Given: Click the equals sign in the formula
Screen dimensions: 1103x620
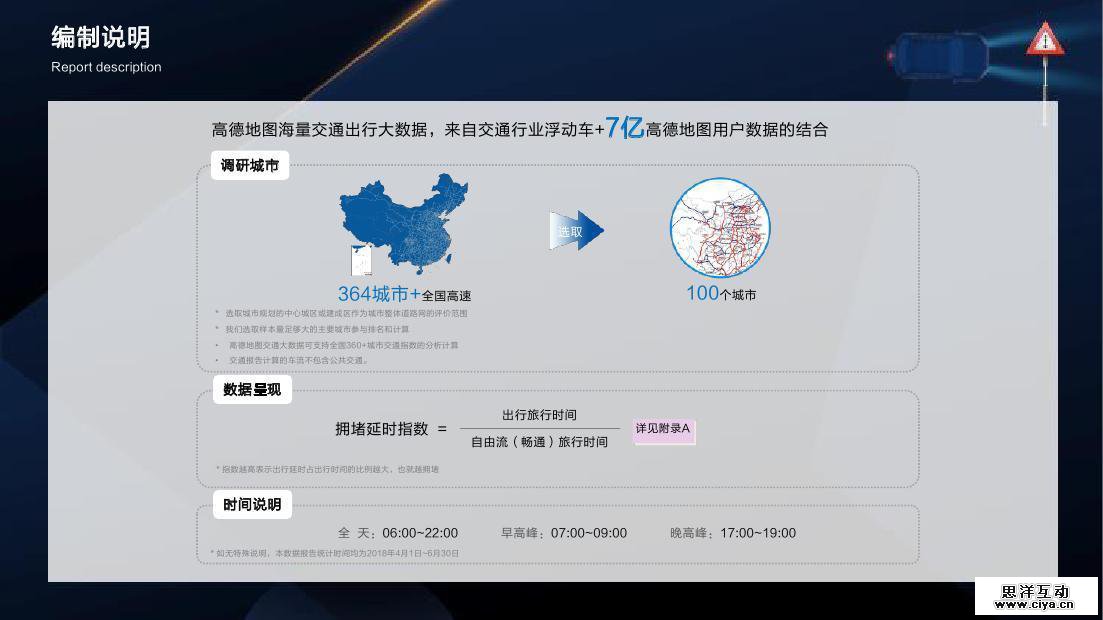Looking at the screenshot, I should pos(442,429).
